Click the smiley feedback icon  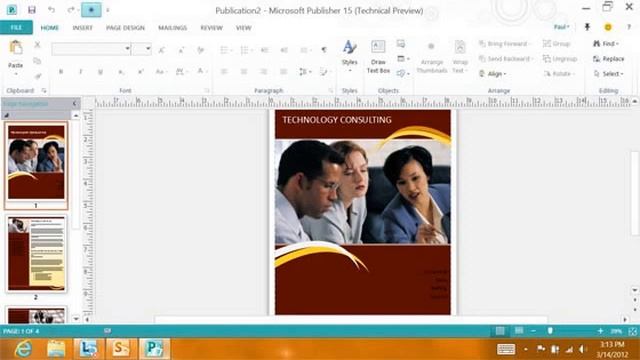coord(608,27)
